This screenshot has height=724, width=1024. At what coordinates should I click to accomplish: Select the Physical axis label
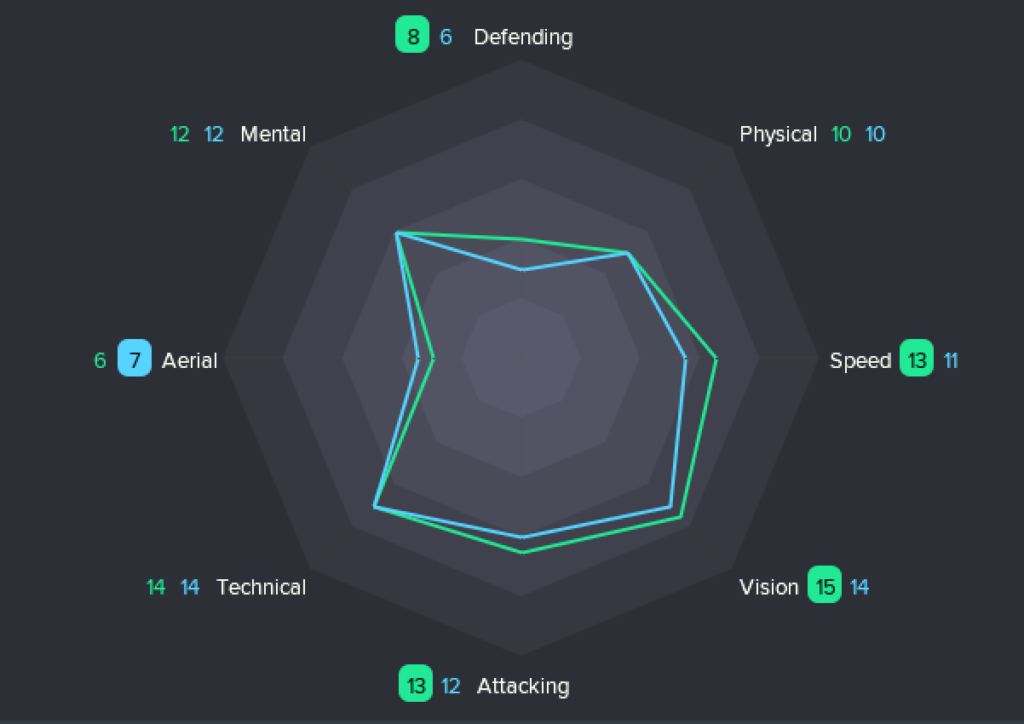(x=778, y=134)
